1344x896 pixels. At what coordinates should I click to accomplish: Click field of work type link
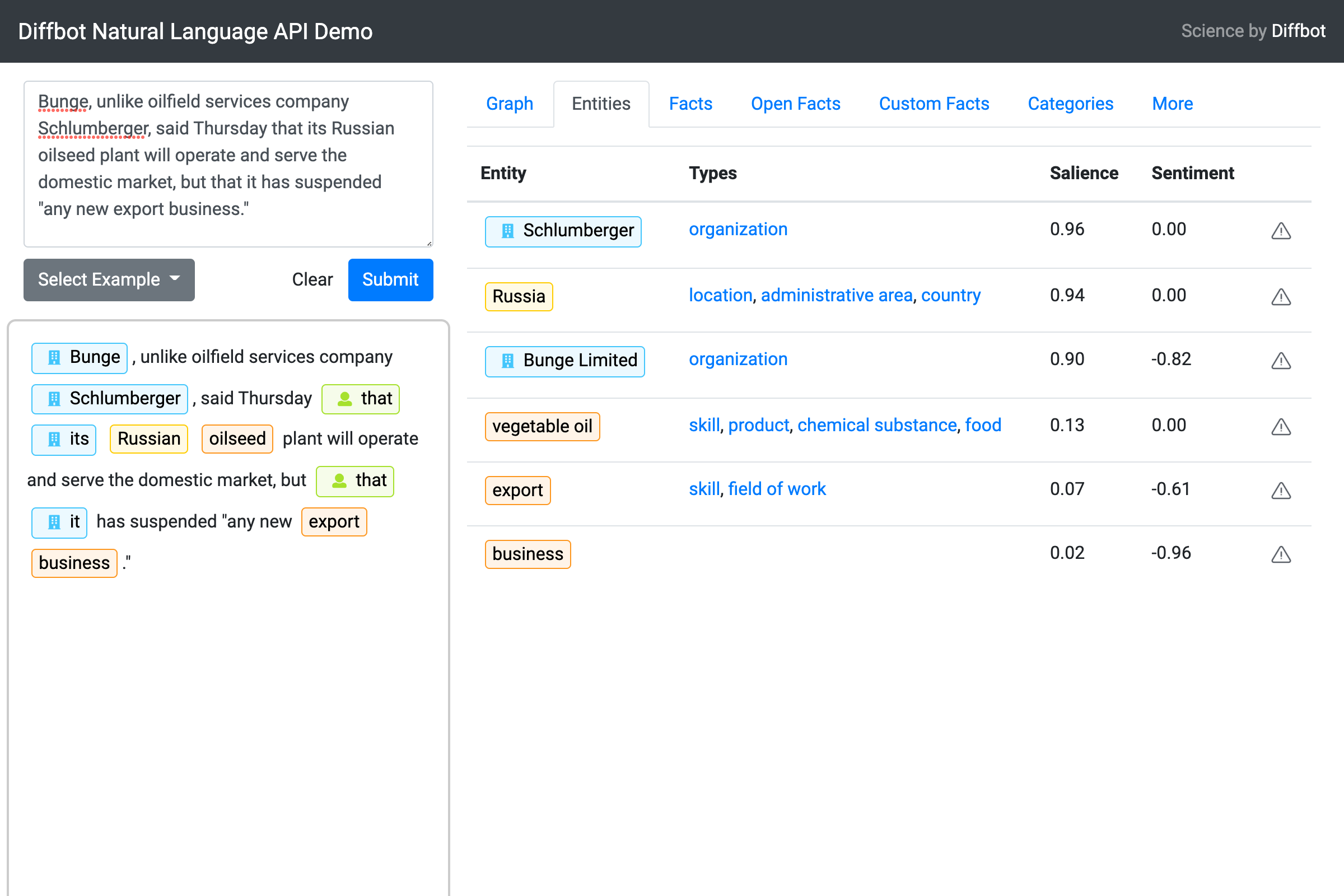[777, 489]
